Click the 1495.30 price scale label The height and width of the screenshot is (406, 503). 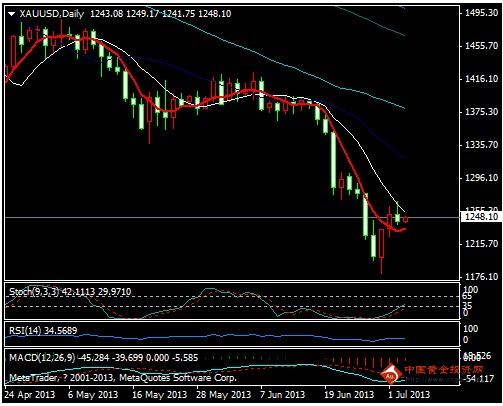coord(482,13)
